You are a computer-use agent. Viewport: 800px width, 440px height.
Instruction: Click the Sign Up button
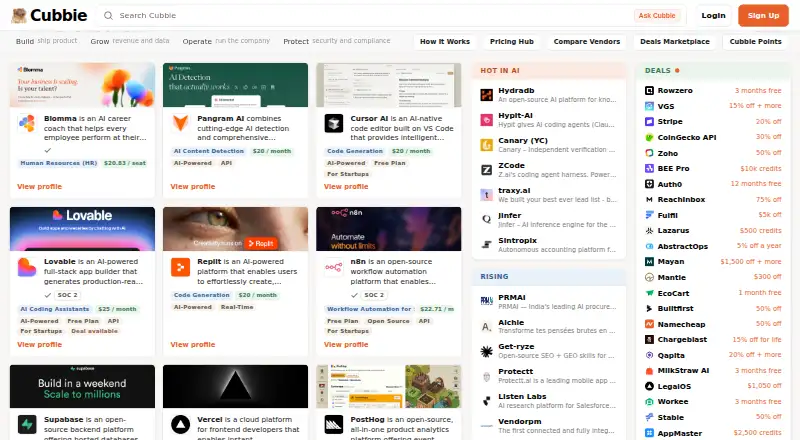763,15
